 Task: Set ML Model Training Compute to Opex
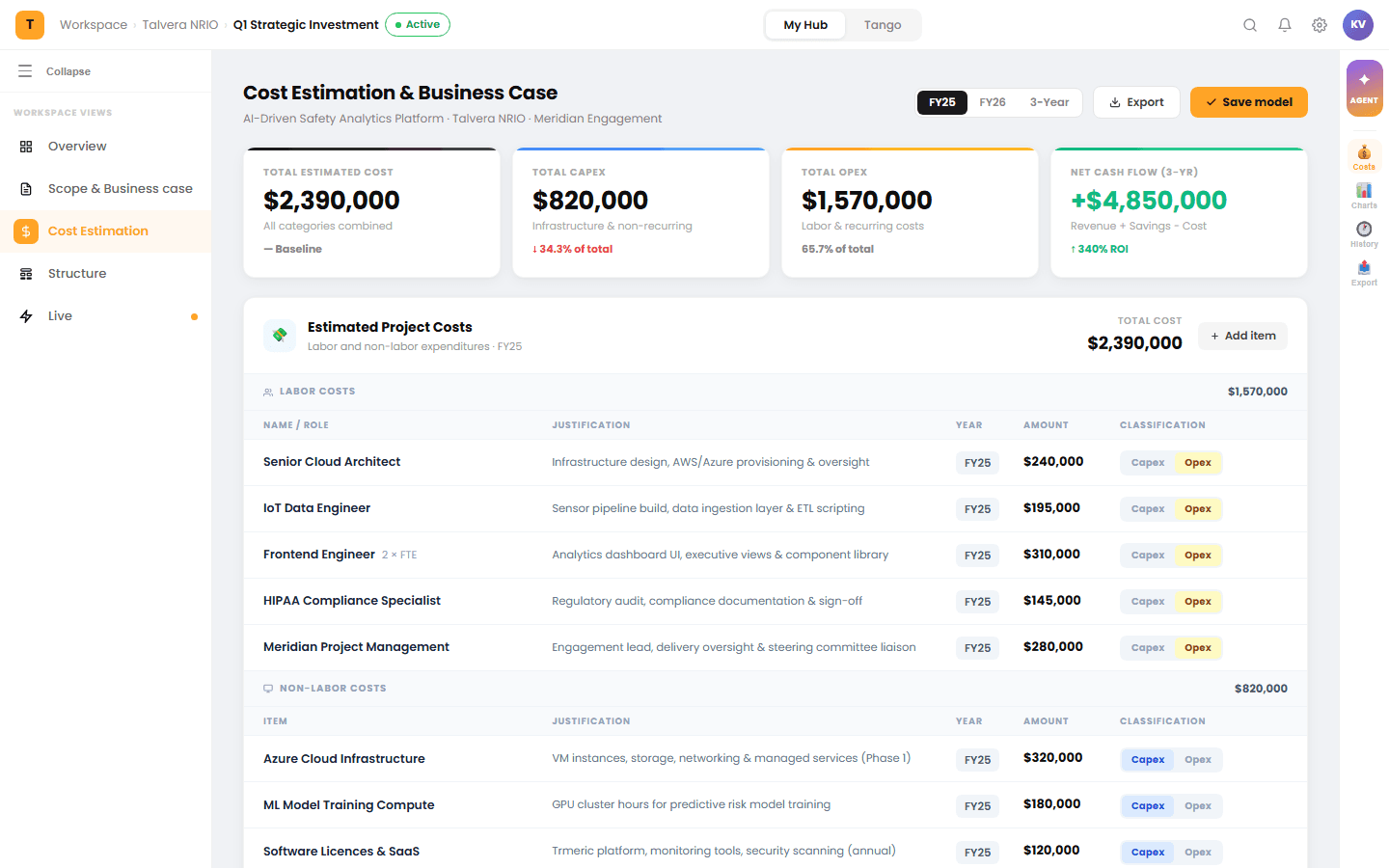(1198, 806)
